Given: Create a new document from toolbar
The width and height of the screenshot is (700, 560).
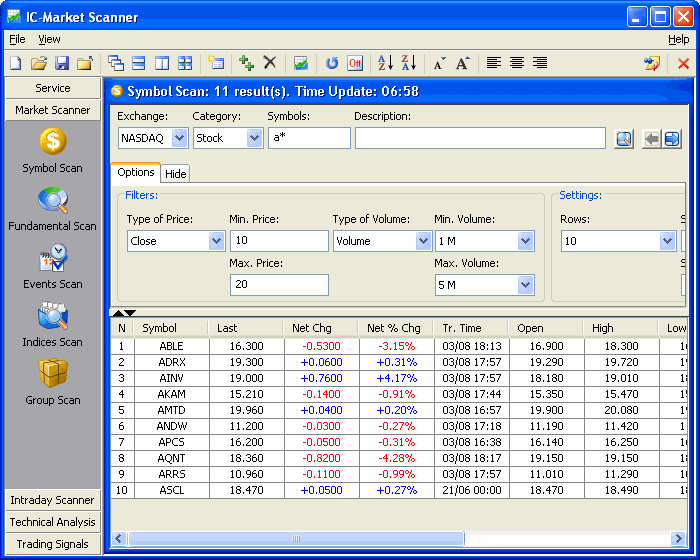Looking at the screenshot, I should (x=16, y=63).
